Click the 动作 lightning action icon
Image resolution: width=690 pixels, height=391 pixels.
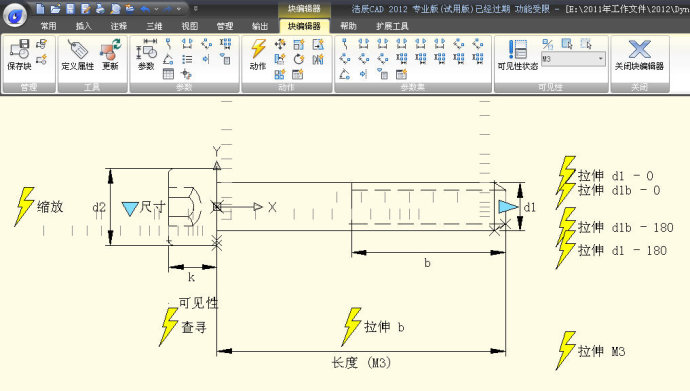(258, 55)
